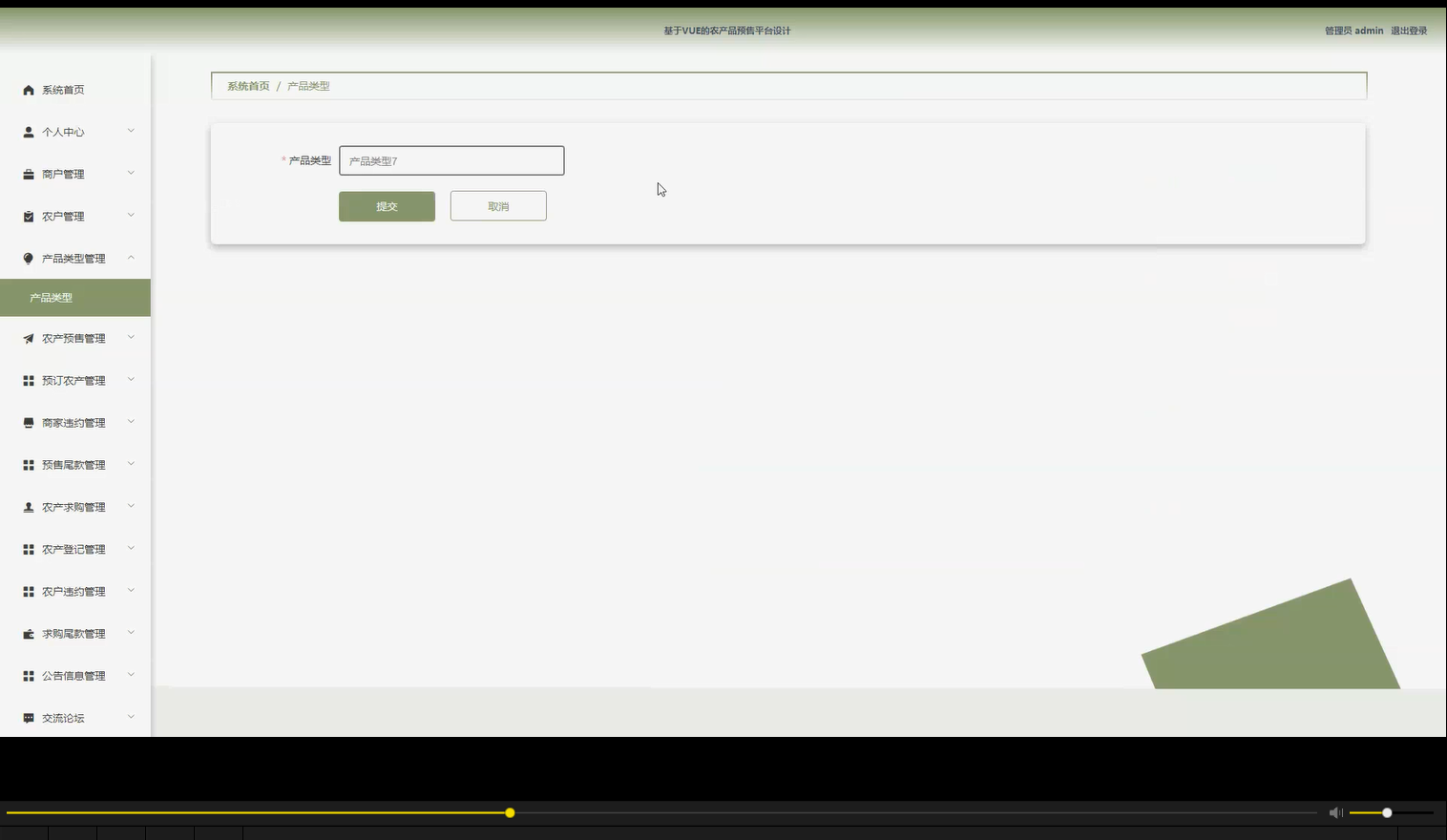Click the grid icon beside 农户违约管理
Screen dimensions: 1447x840
click(x=29, y=592)
